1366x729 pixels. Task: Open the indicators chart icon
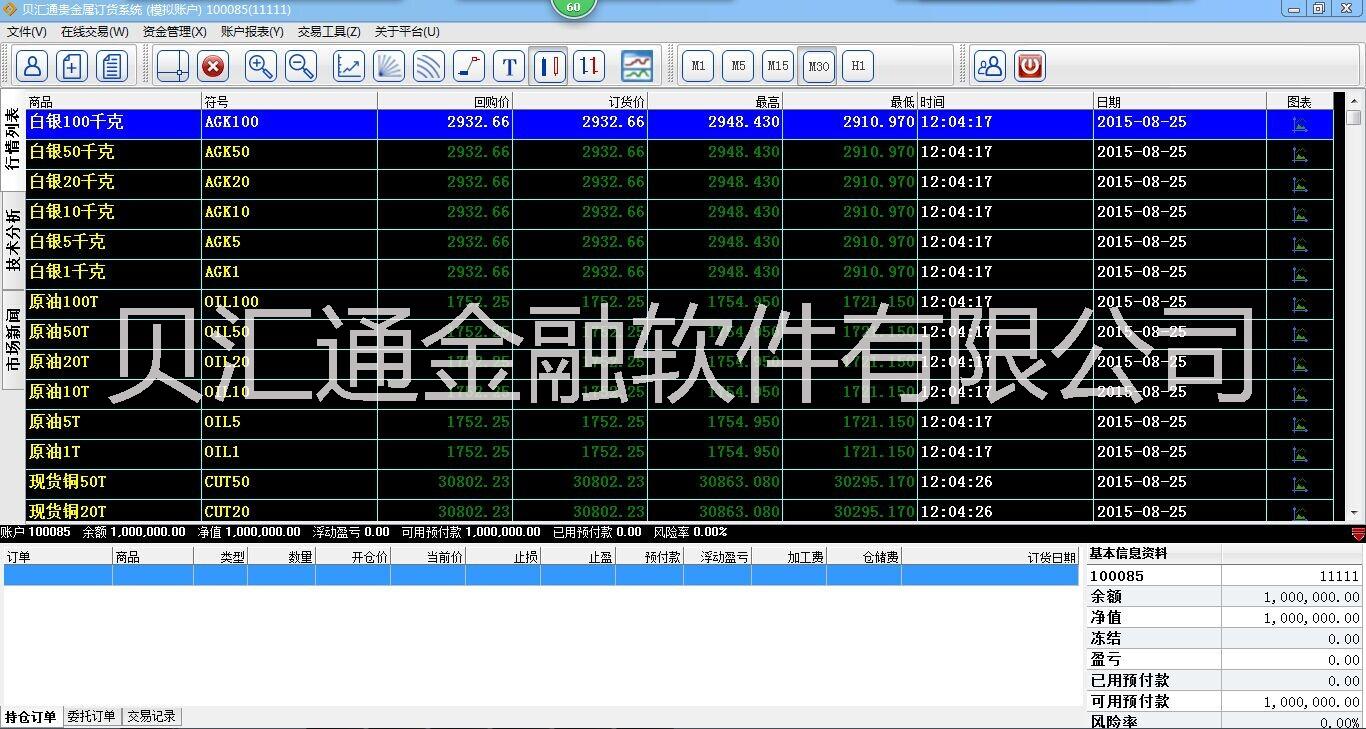coord(637,67)
